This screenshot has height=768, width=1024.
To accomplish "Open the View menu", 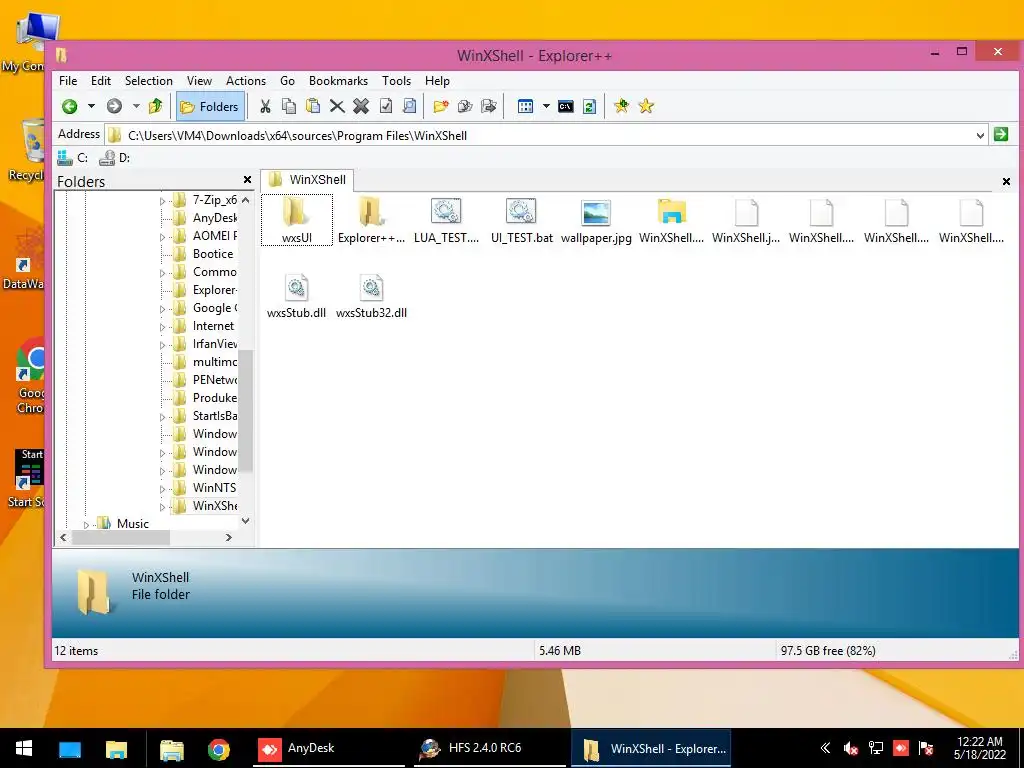I will click(199, 81).
